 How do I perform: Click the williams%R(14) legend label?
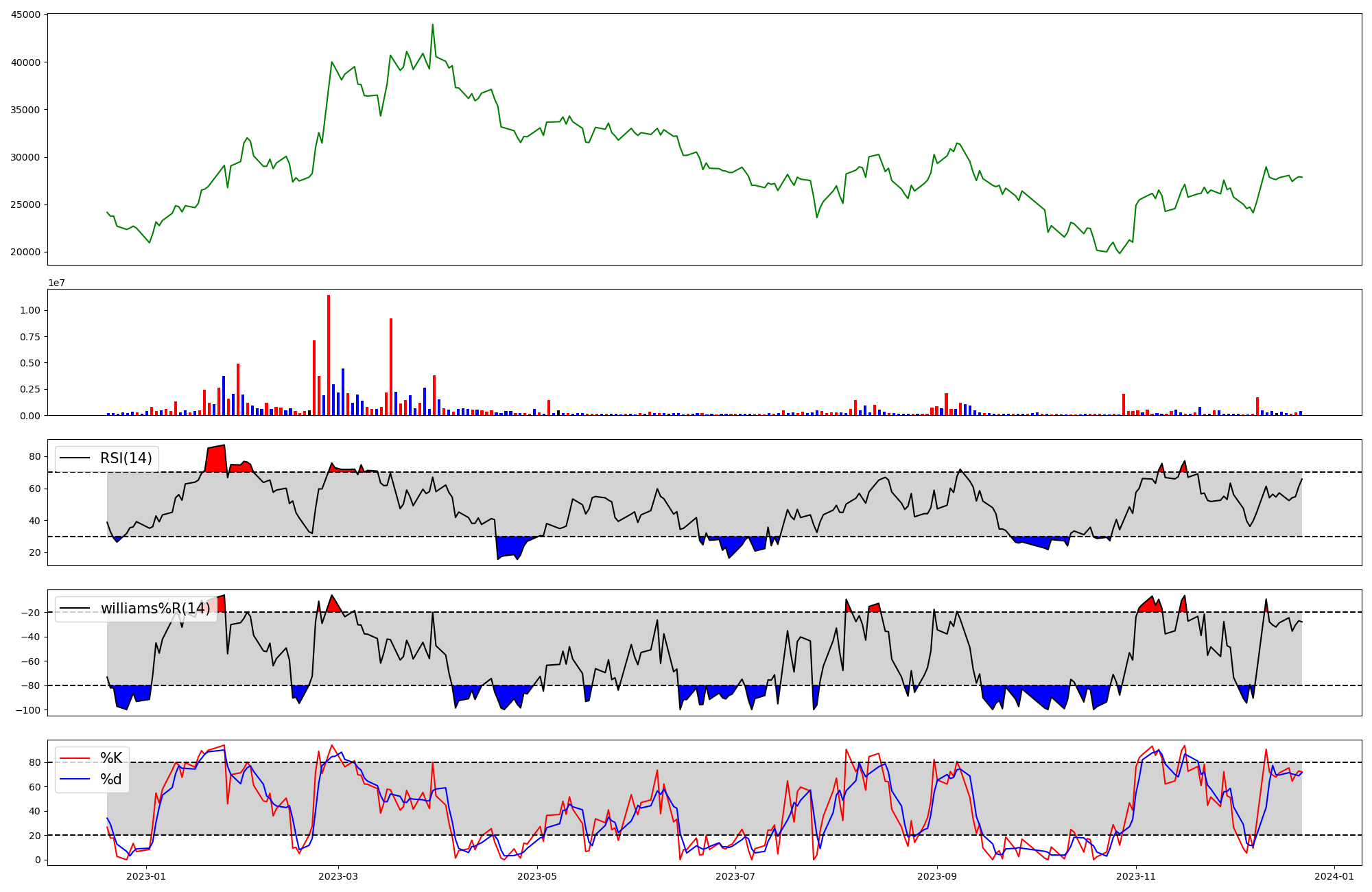coord(155,609)
